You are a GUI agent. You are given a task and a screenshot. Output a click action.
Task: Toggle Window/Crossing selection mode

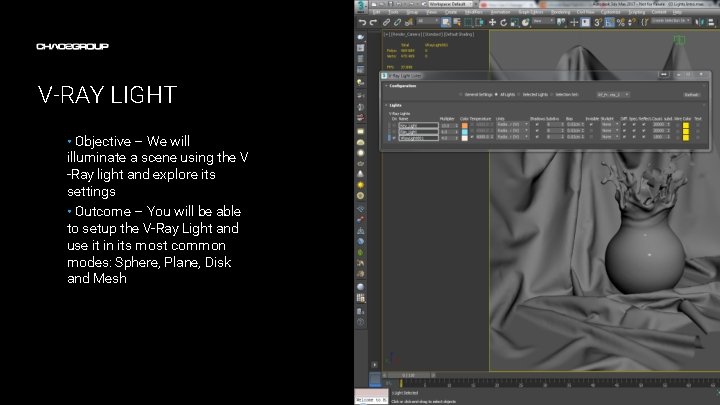click(x=479, y=22)
